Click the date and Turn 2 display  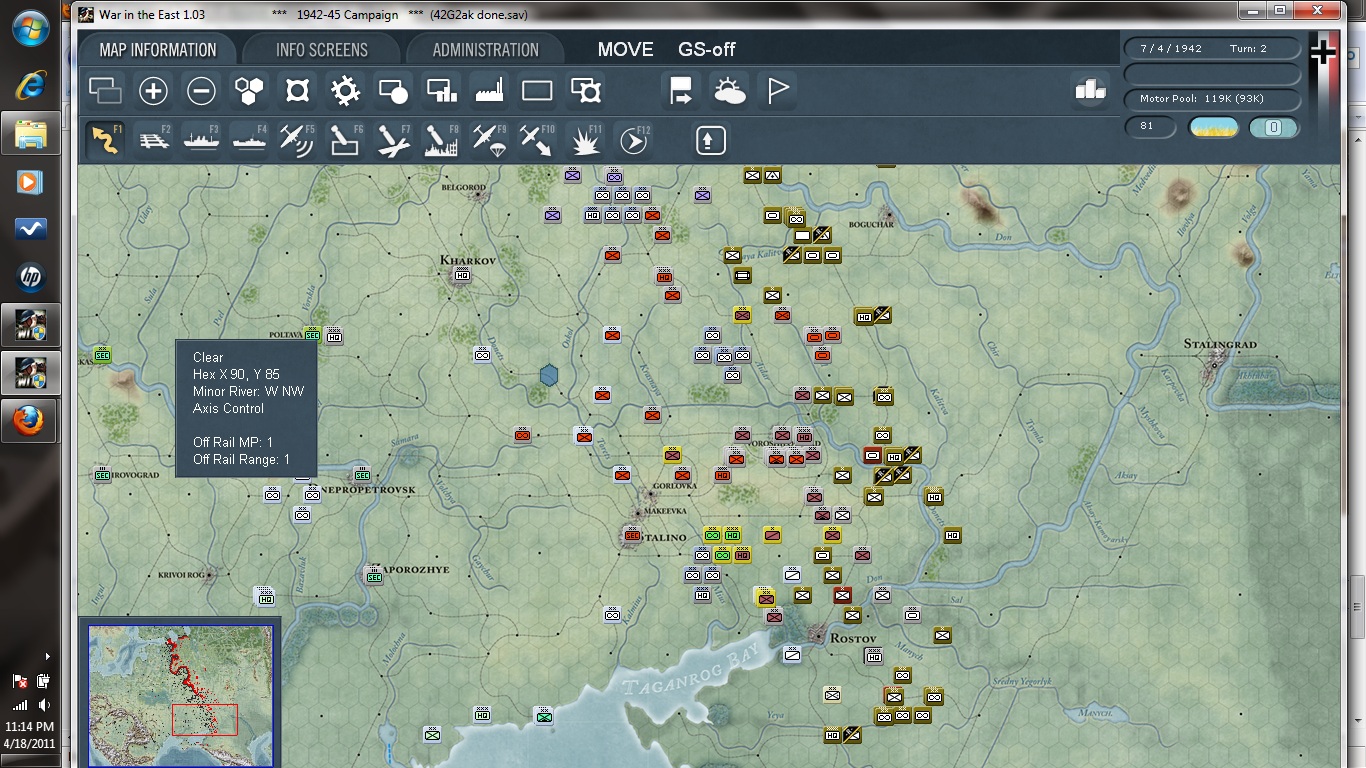click(1213, 49)
